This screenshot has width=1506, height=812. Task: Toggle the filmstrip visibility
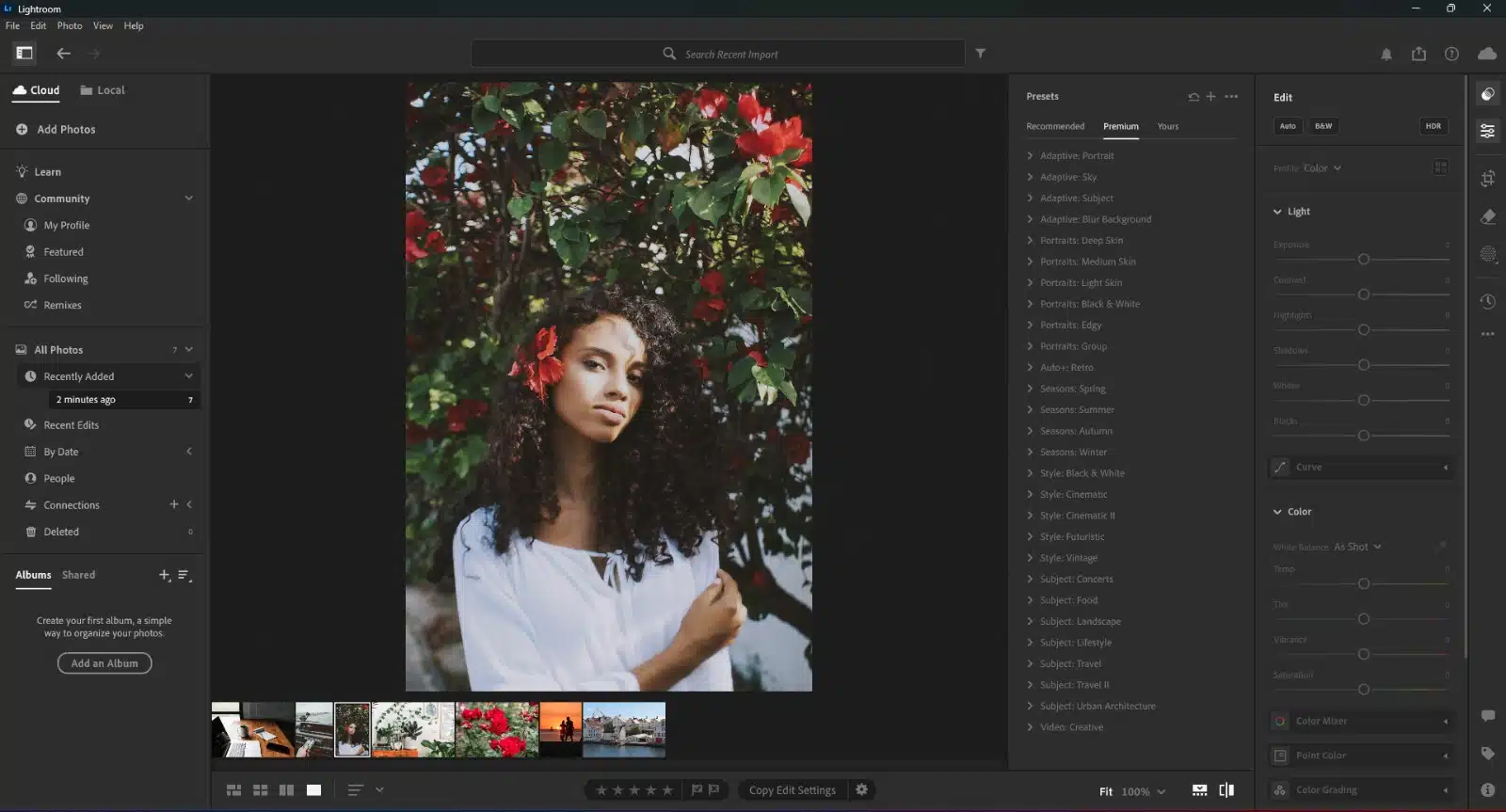[x=1199, y=790]
